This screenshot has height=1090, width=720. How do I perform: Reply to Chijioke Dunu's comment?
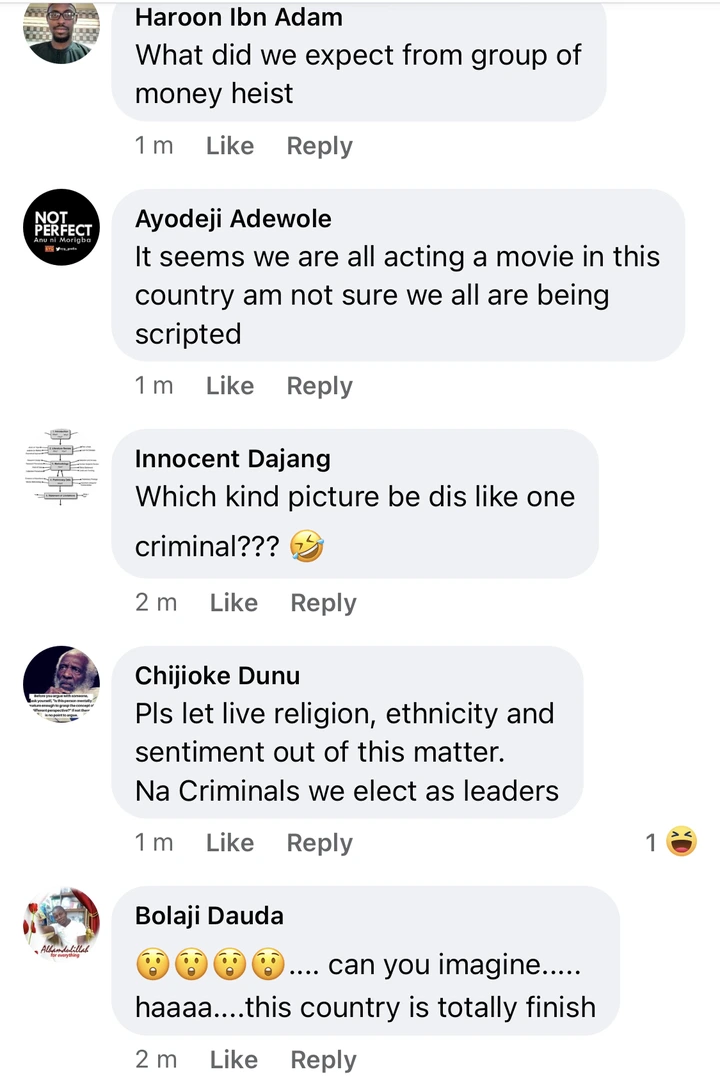[x=319, y=843]
